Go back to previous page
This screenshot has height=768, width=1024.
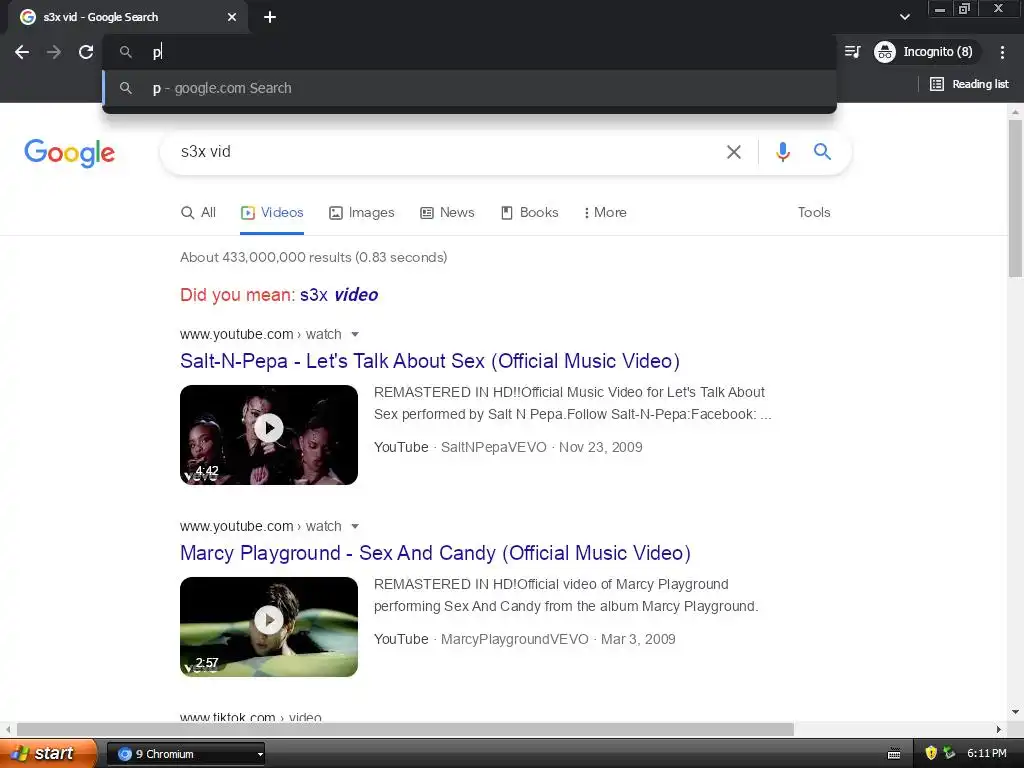pos(22,52)
